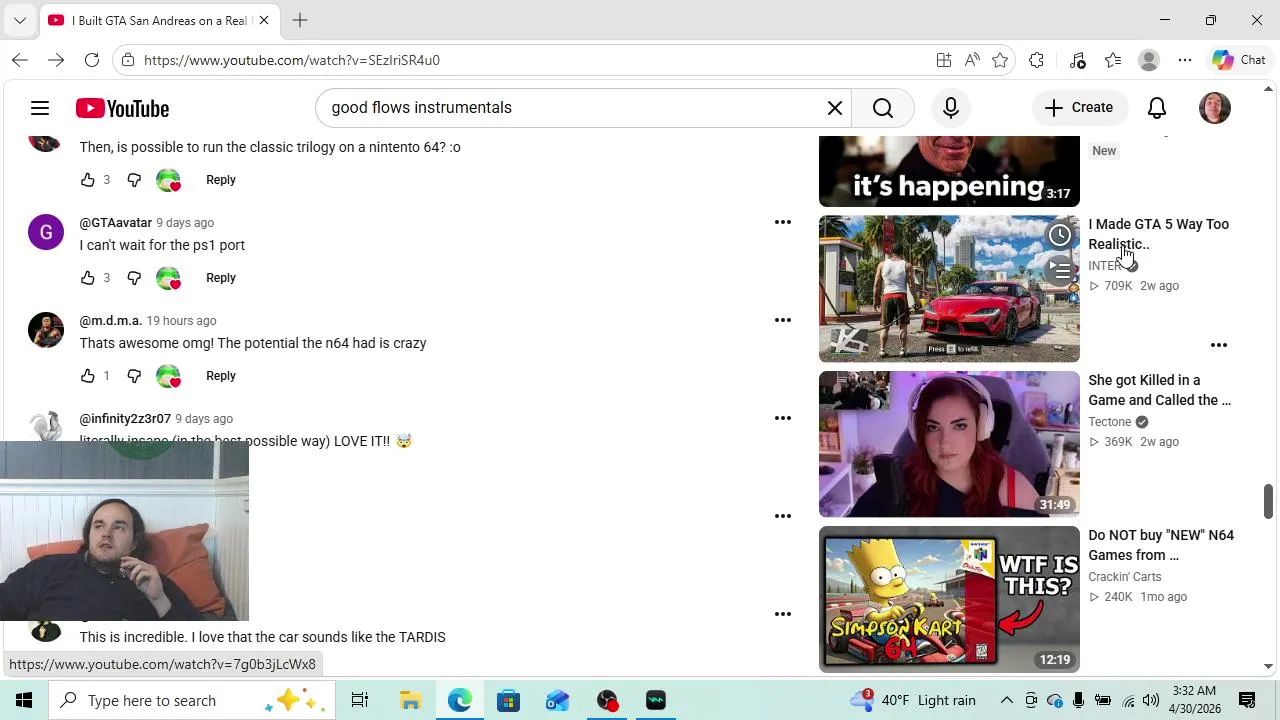Click the page vertical scrollbar thumb
This screenshot has height=720, width=1280.
coord(1268,501)
